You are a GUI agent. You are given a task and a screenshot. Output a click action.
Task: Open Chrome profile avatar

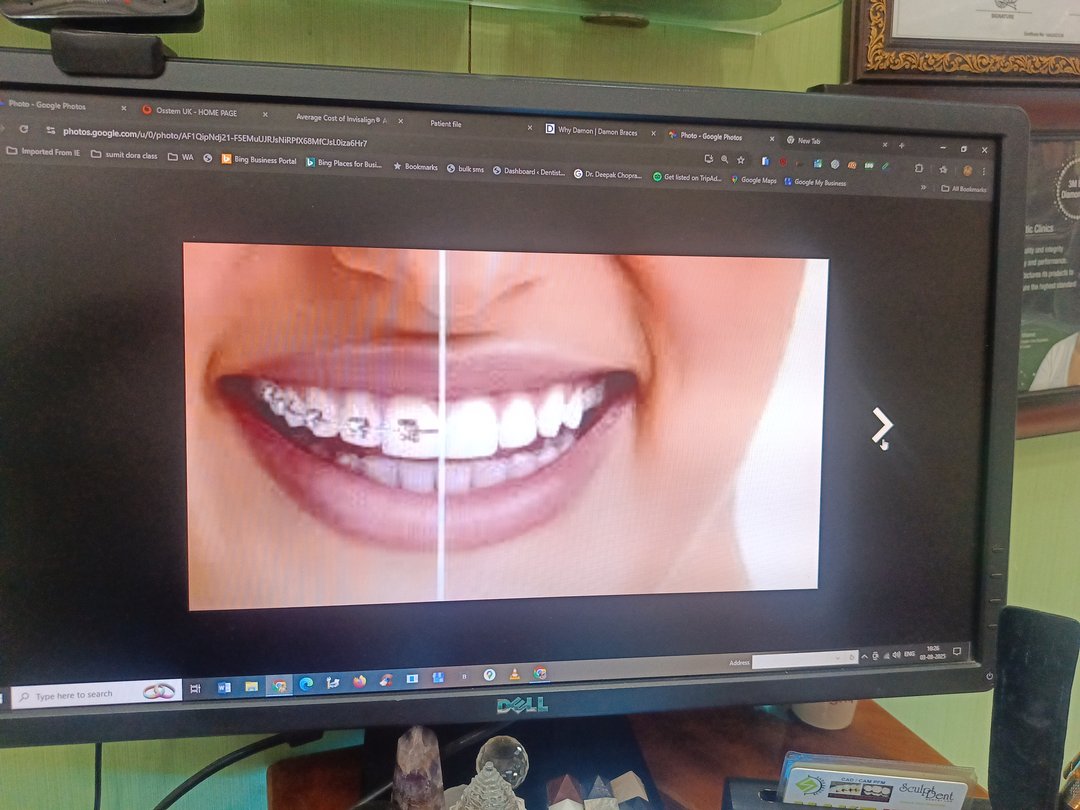click(x=967, y=170)
